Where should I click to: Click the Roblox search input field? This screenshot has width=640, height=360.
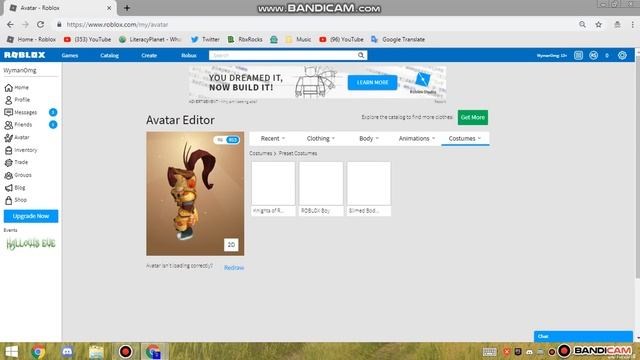pyautogui.click(x=282, y=55)
